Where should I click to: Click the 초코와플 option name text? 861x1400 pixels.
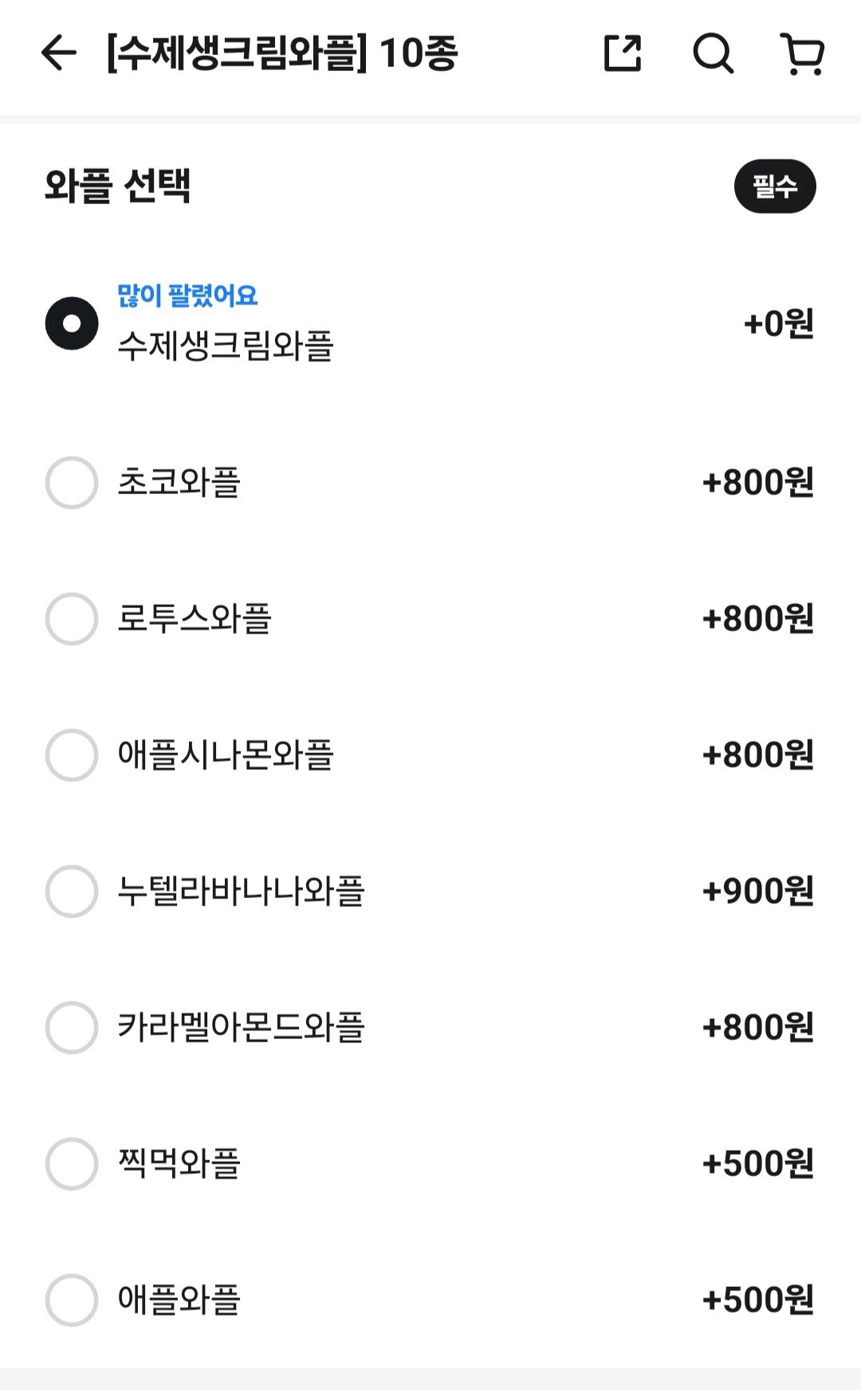pos(179,482)
